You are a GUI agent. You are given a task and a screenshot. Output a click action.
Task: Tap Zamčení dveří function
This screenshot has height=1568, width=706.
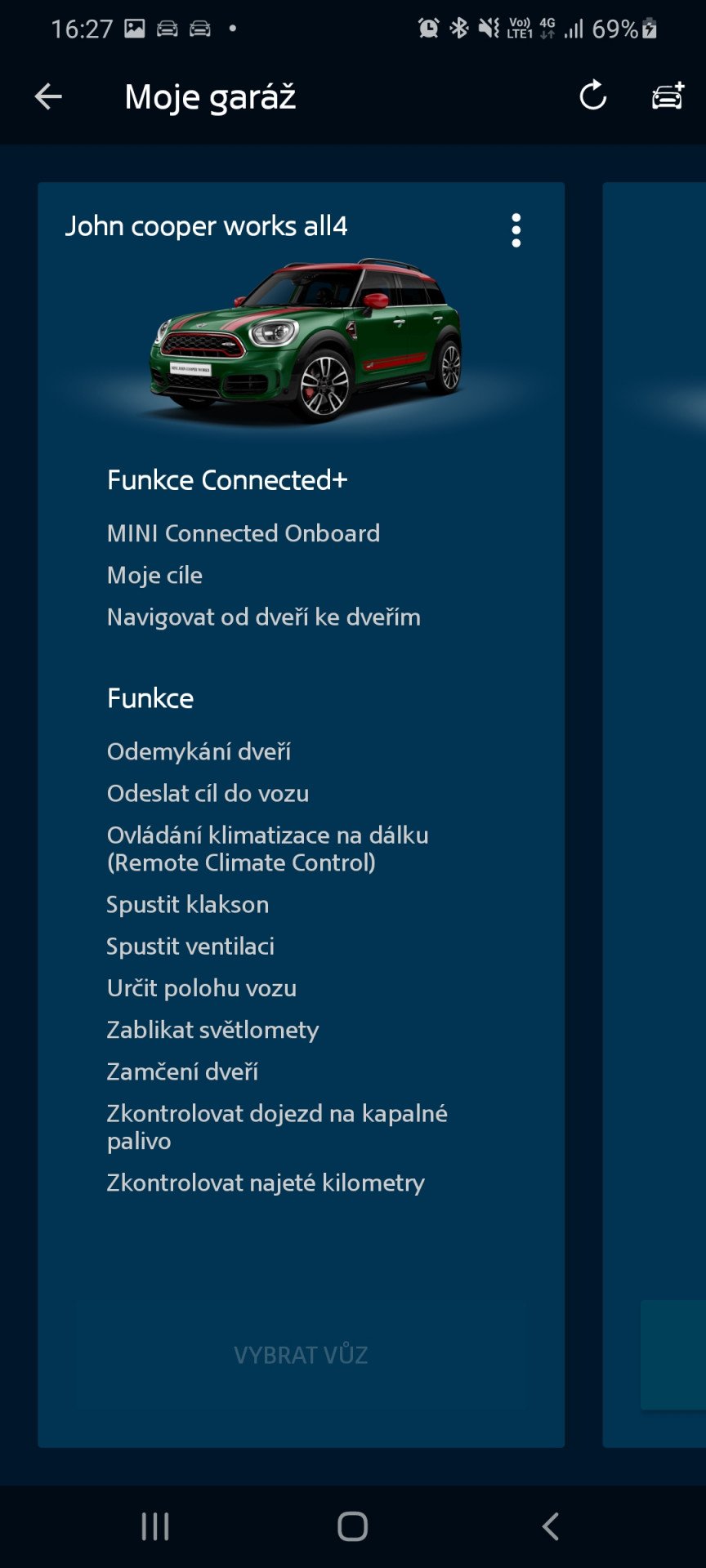[182, 1071]
